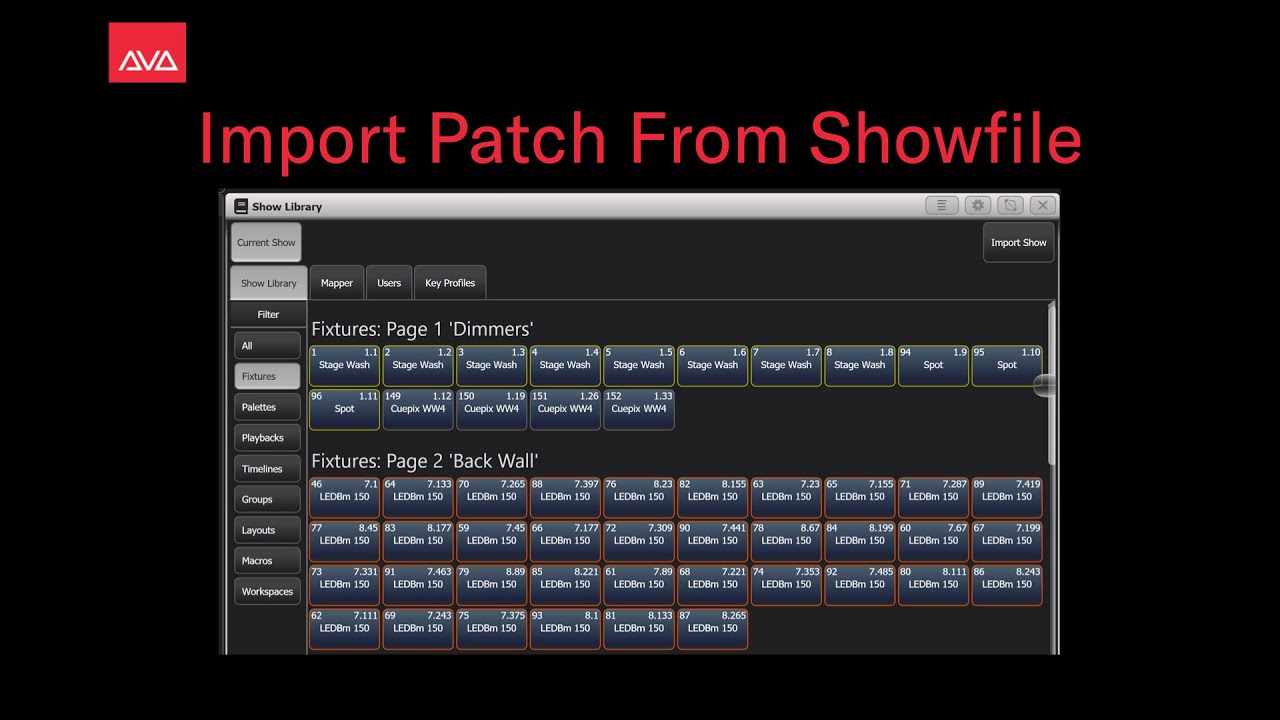Select LEDBm 150 fixture 67 at 7.199
Screen dimensions: 1280x720
(x=1007, y=541)
